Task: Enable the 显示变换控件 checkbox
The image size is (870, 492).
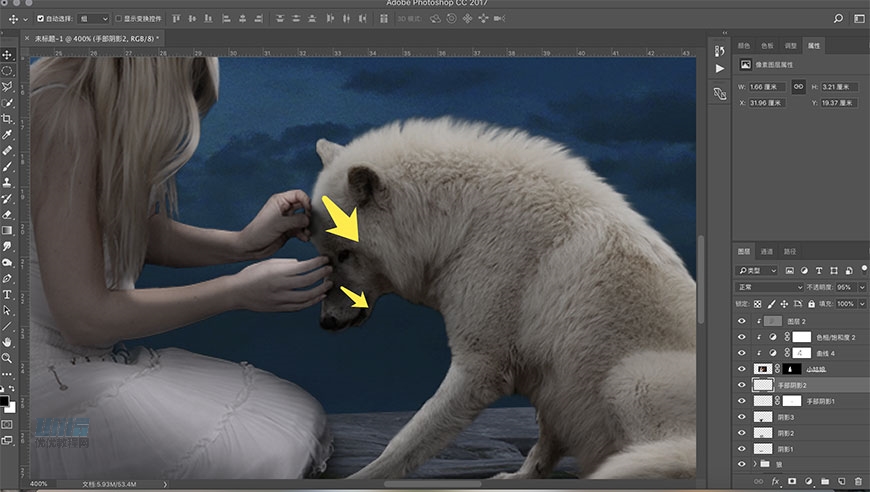Action: tap(118, 19)
